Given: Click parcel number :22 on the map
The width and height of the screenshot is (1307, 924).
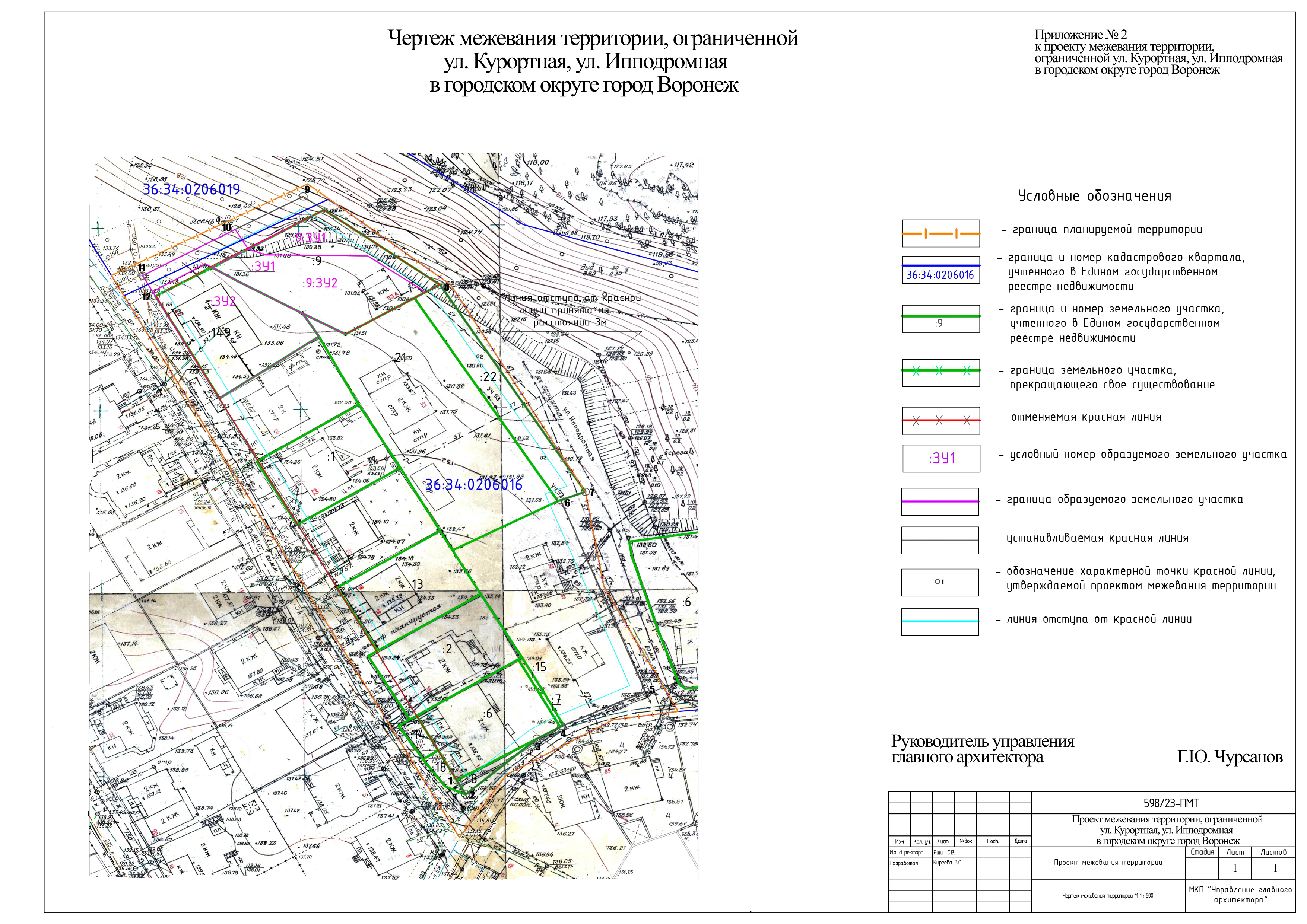Looking at the screenshot, I should tap(488, 377).
